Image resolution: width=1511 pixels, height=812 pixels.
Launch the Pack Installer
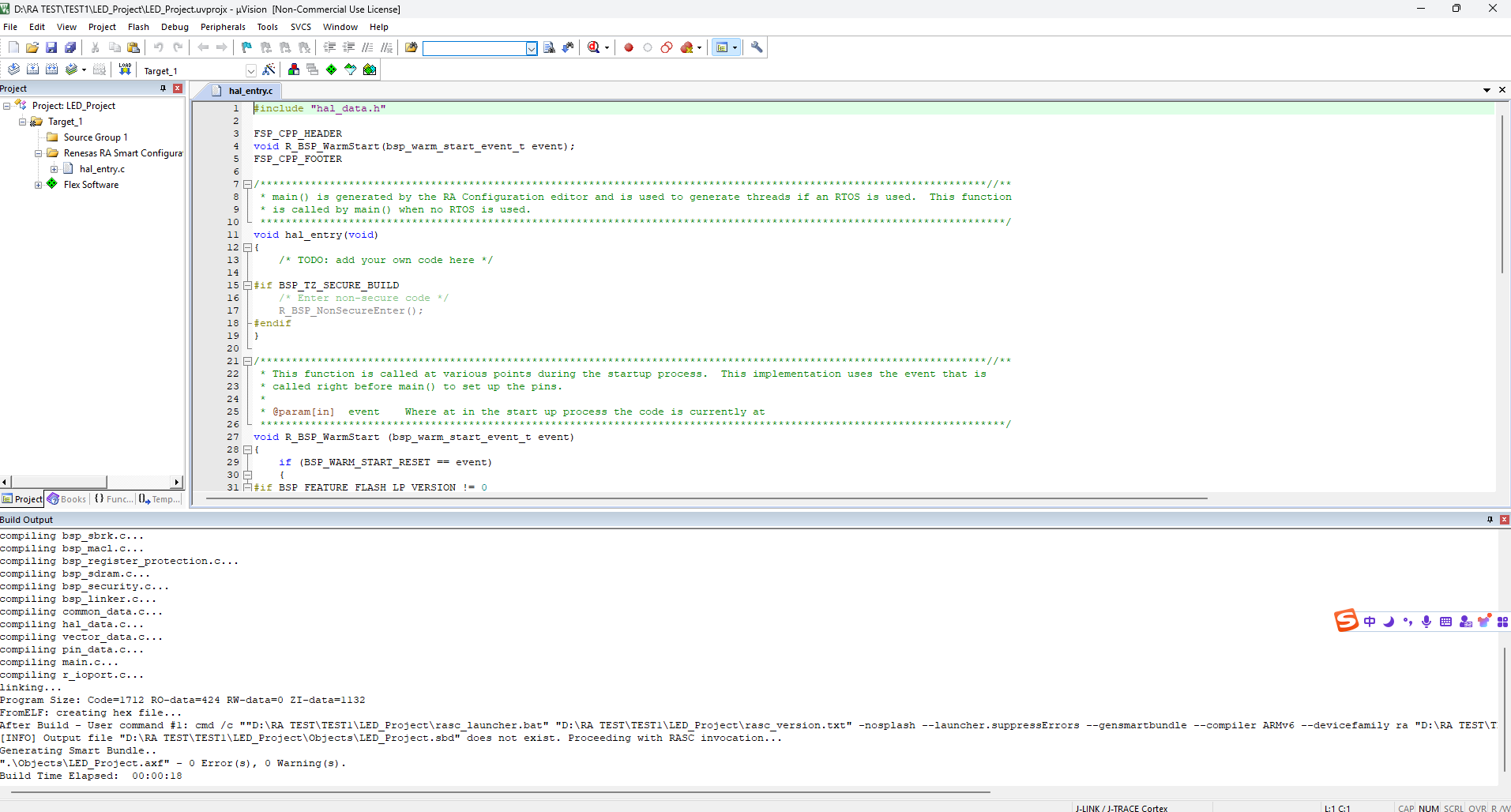pyautogui.click(x=370, y=70)
